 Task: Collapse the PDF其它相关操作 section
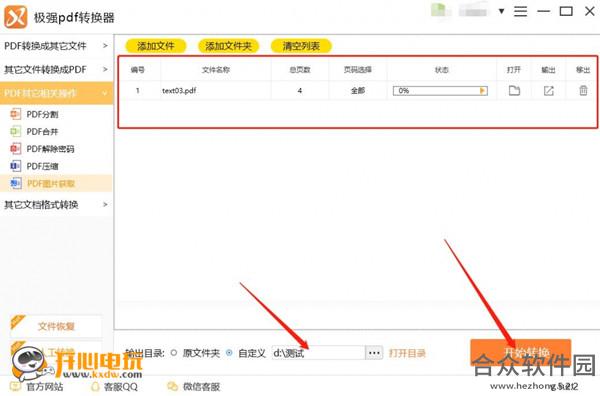pos(56,93)
